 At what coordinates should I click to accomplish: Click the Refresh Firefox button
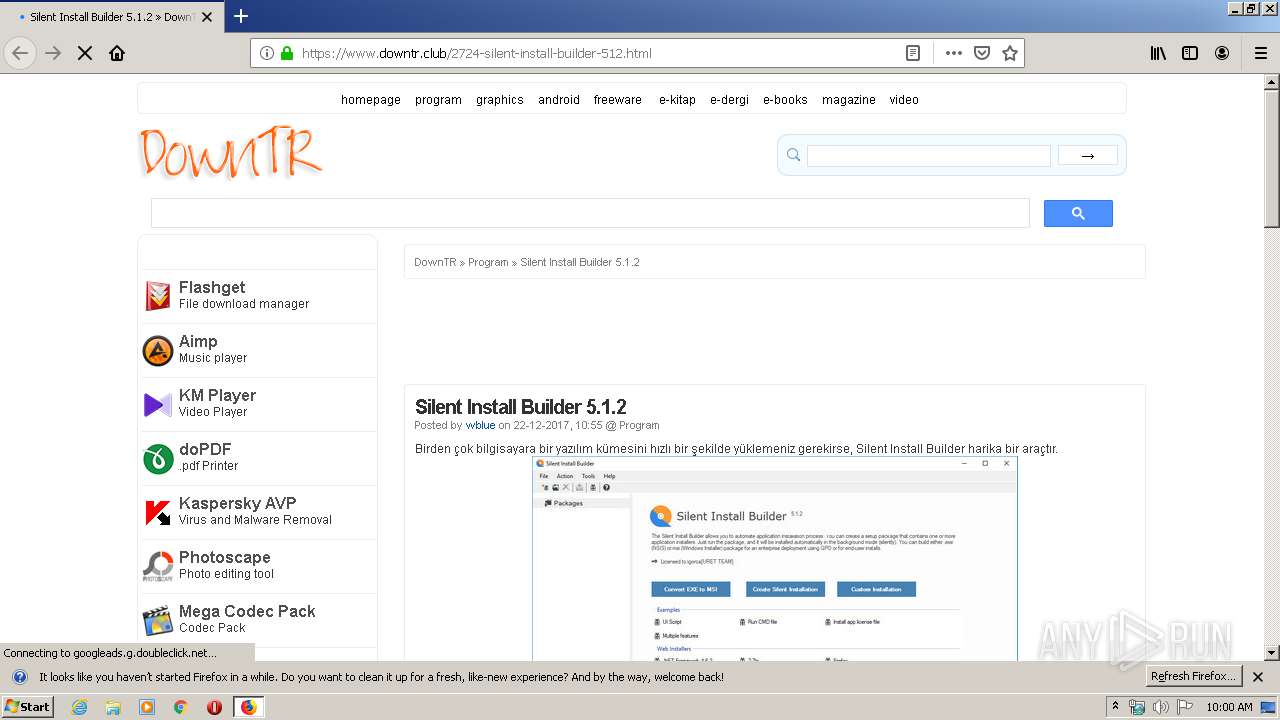tap(1194, 676)
